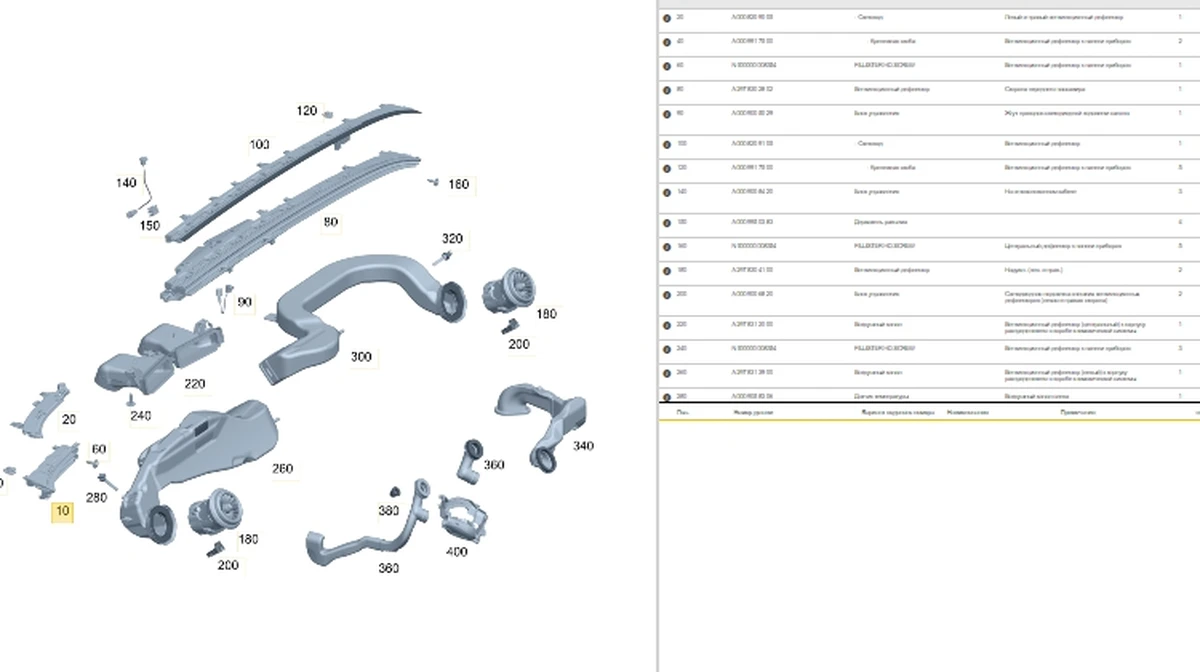This screenshot has height=672, width=1200.
Task: Open the info icon for position 220
Action: pos(667,325)
